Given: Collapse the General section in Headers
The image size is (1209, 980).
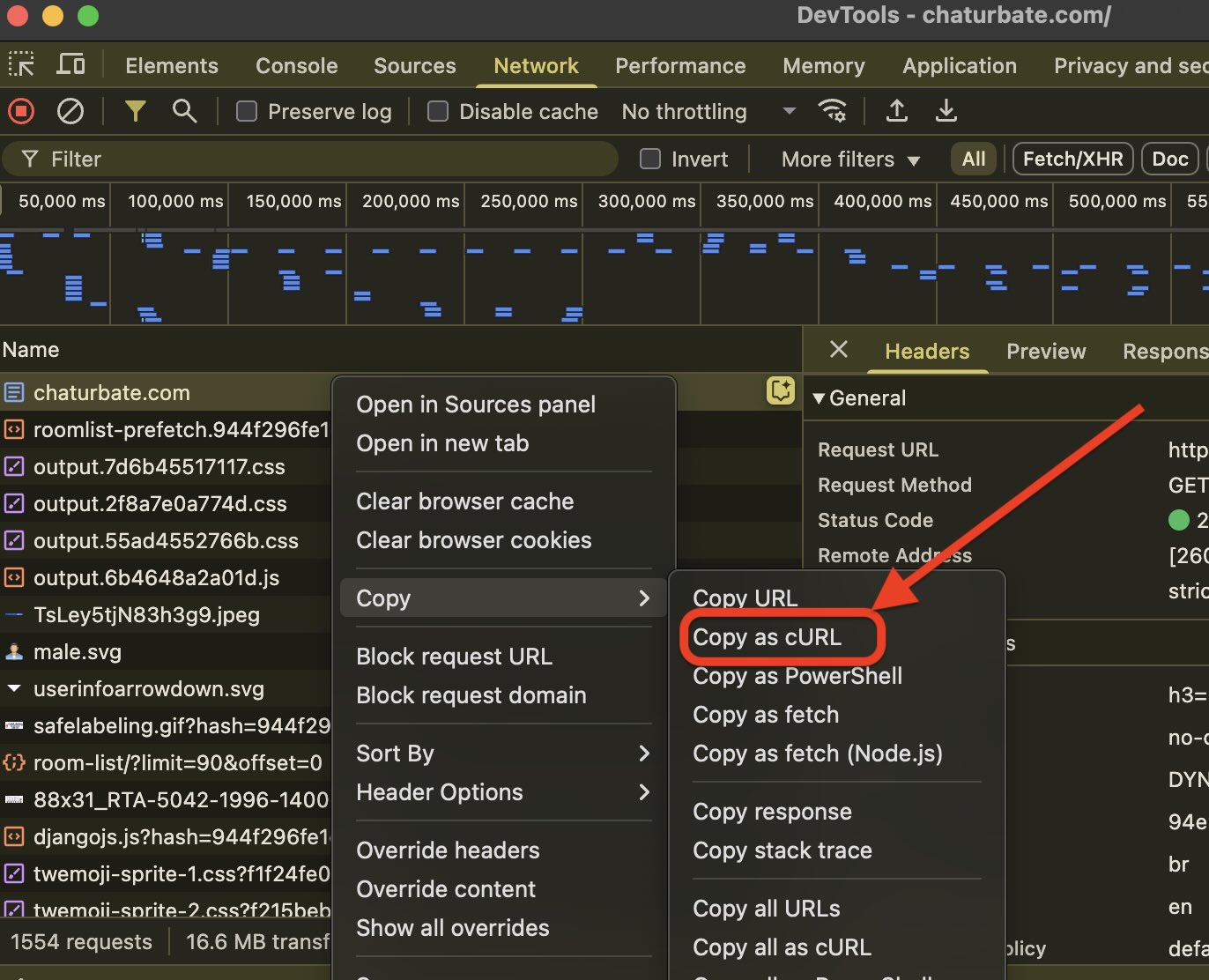Looking at the screenshot, I should [819, 397].
